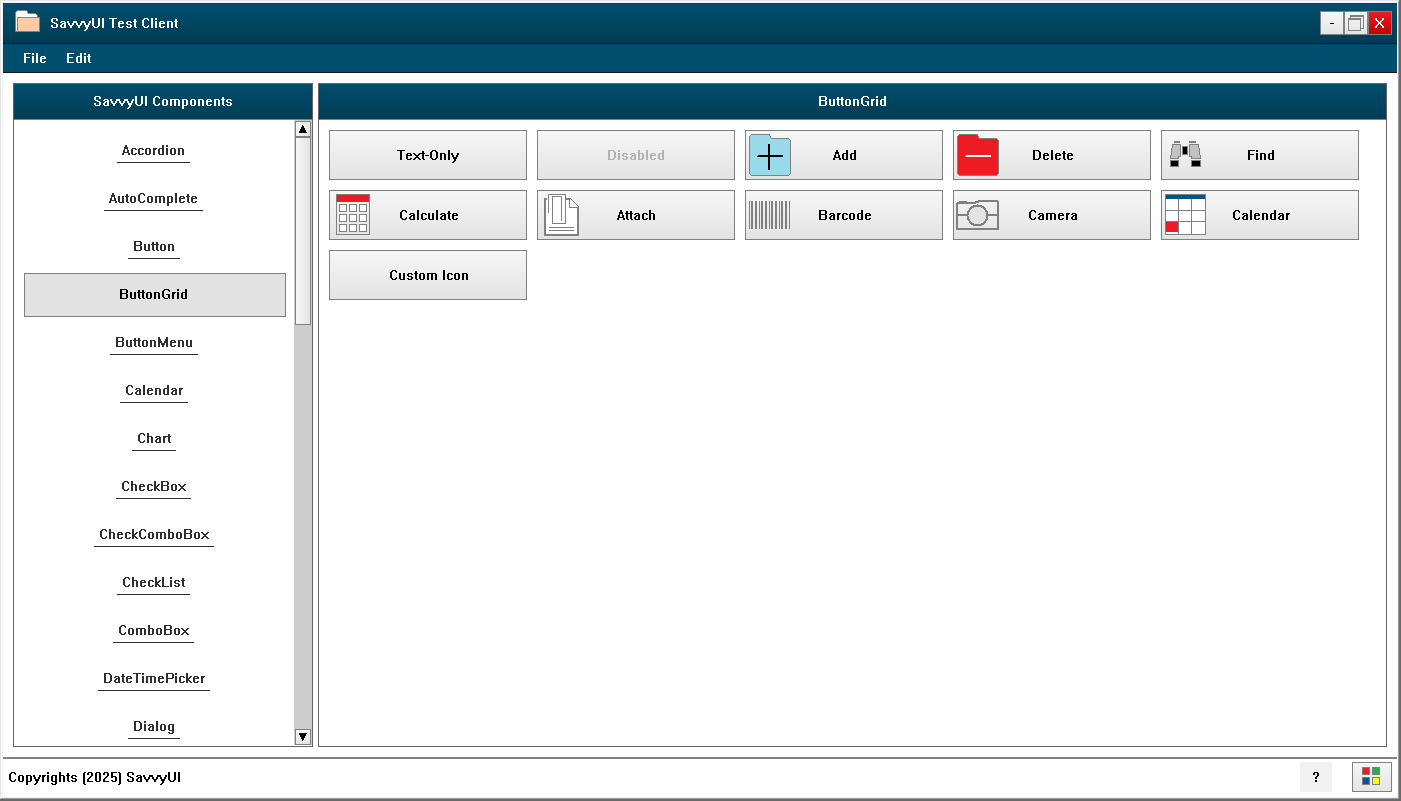
Task: Click the question mark help button
Action: coord(1315,777)
